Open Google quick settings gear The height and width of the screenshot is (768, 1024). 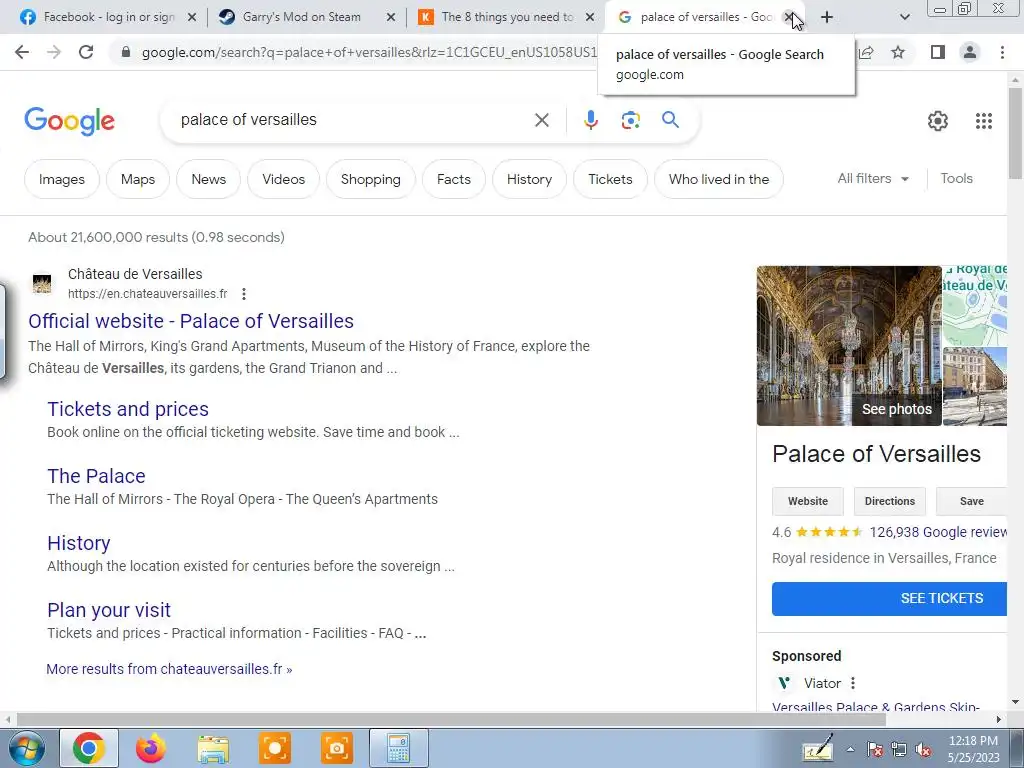click(938, 121)
